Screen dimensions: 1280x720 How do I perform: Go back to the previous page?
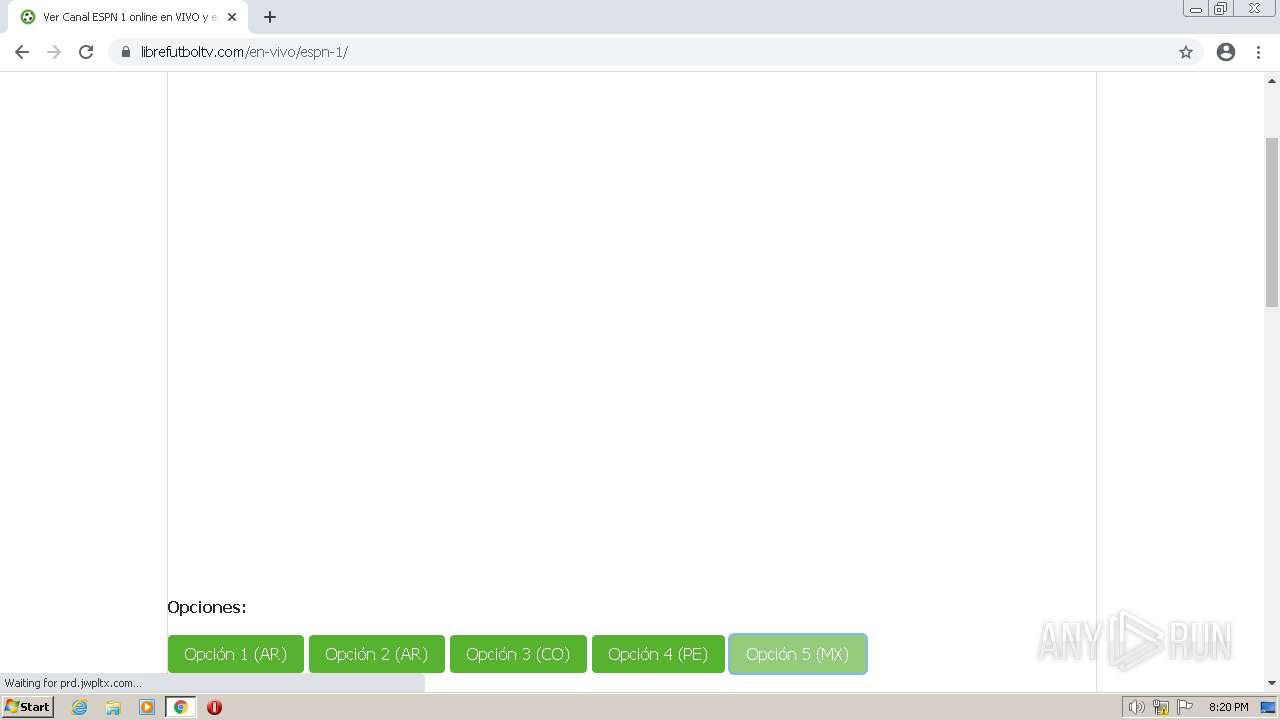pos(22,52)
